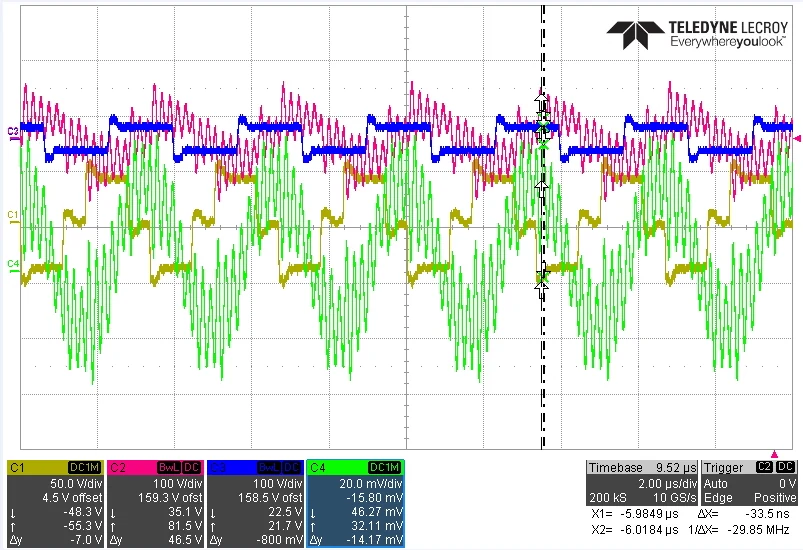Click the 2.00 µs/div timebase value
Viewport: 803px width, 550px height.
667,483
